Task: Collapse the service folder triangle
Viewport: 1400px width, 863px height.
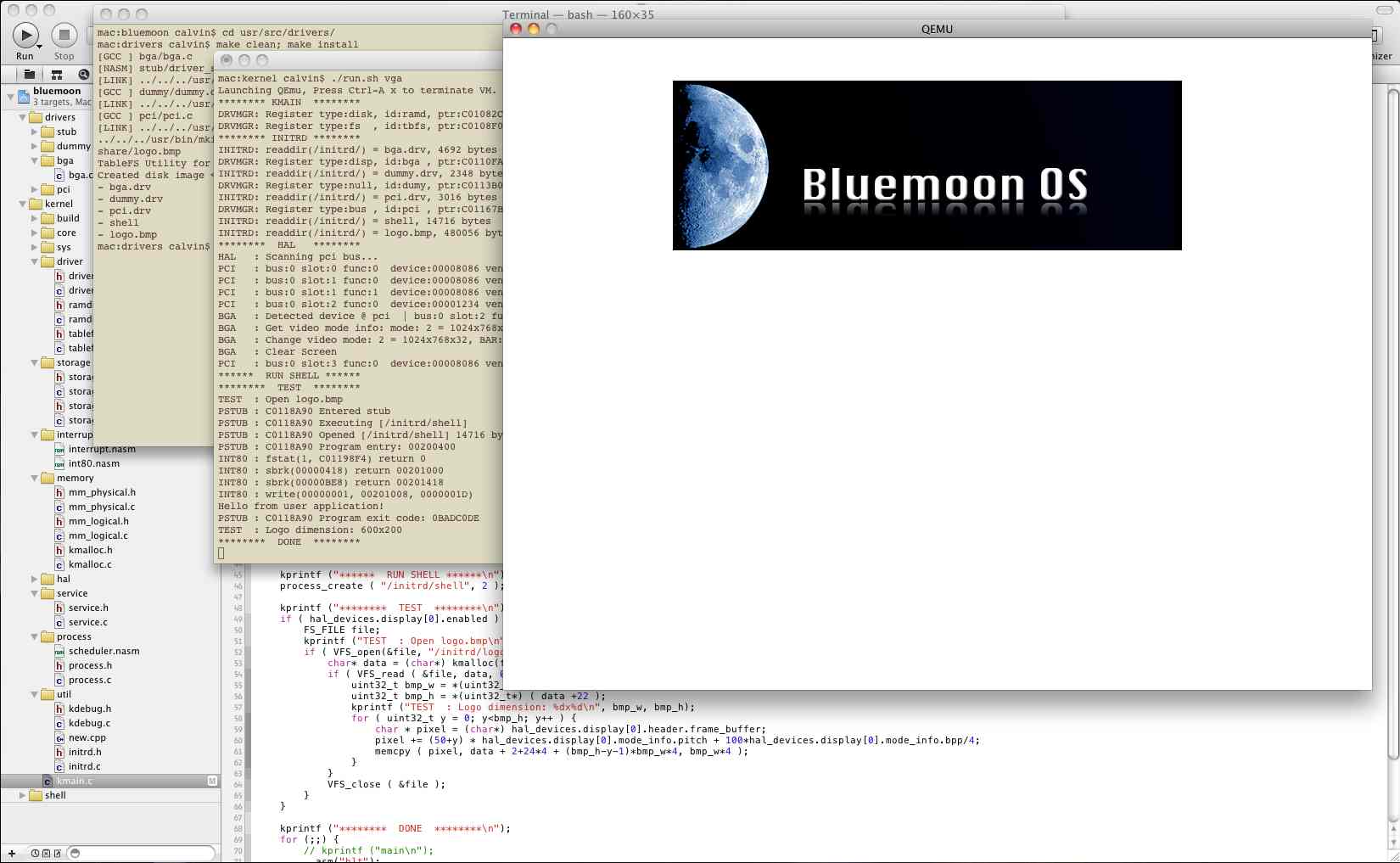Action: (x=35, y=593)
